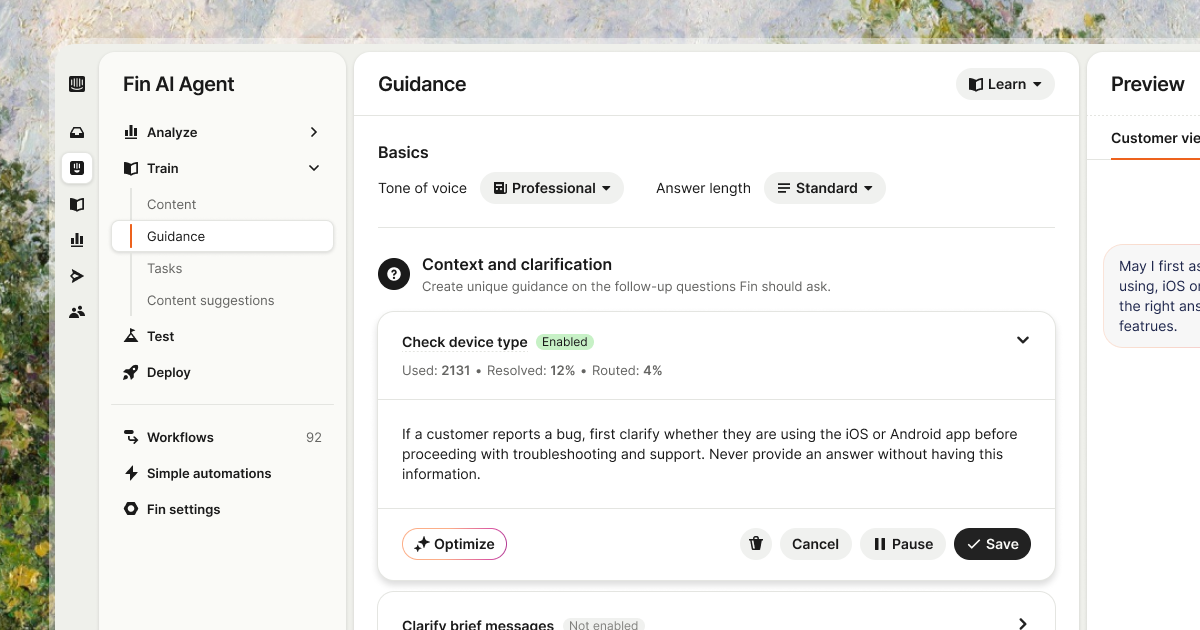Viewport: 1200px width, 630px height.
Task: Open the Knowledge book icon in sidebar
Action: pos(77,204)
